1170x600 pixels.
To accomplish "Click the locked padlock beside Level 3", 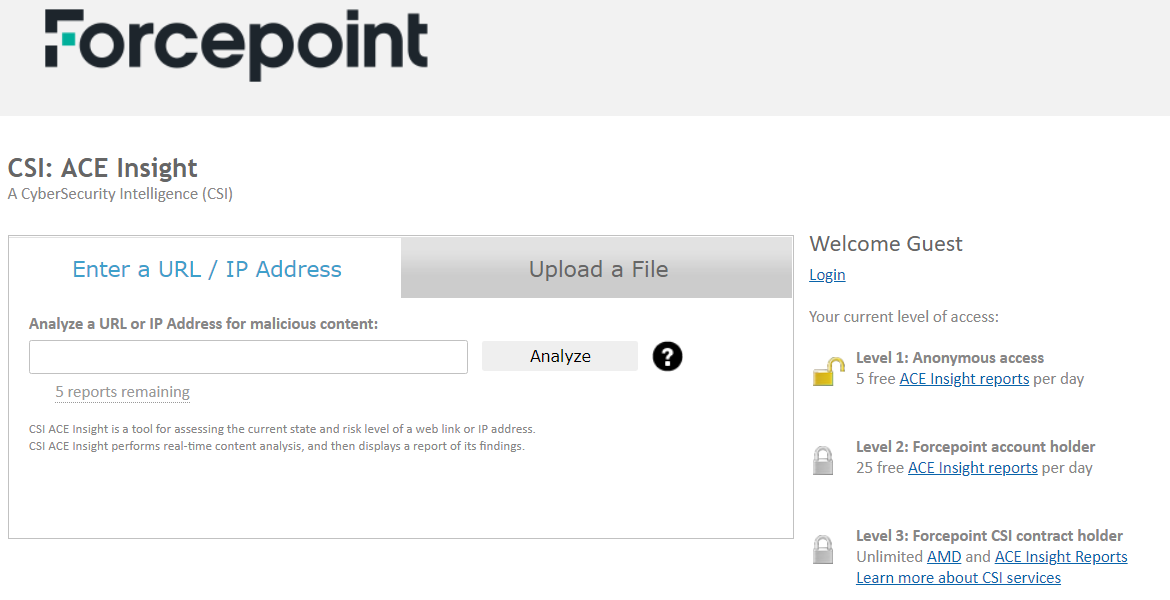I will tap(823, 549).
